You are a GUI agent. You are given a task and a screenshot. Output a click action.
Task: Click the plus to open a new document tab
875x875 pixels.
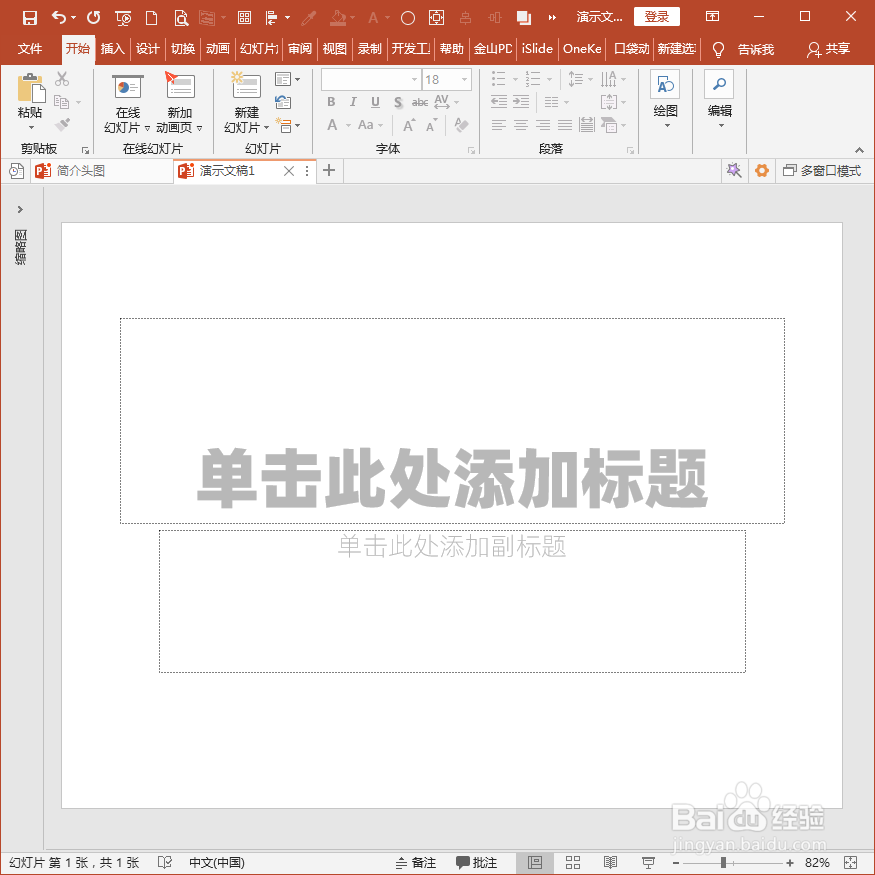point(328,171)
